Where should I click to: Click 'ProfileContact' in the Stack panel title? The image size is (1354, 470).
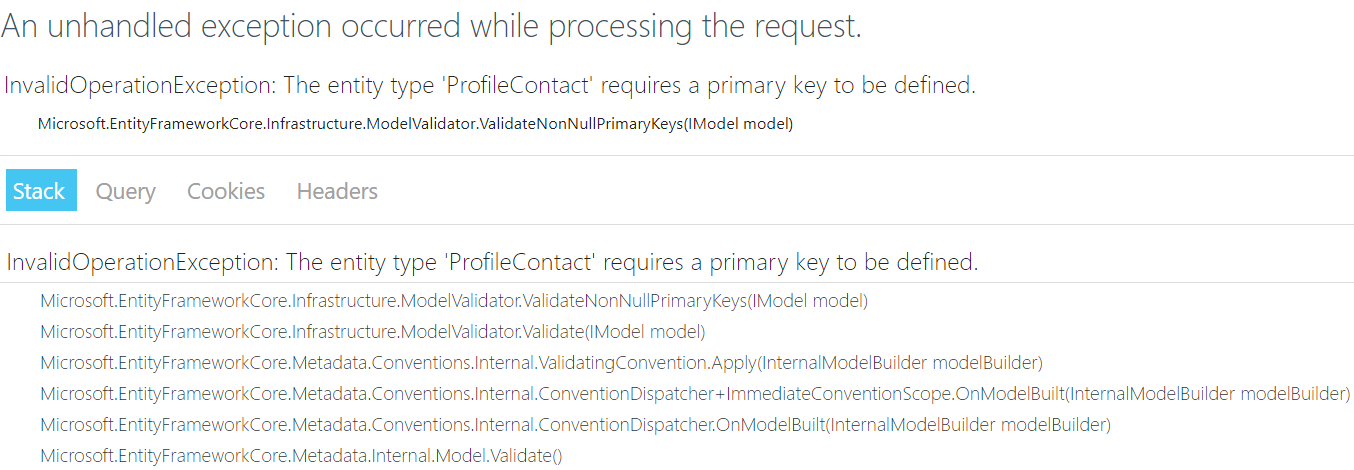[x=521, y=263]
